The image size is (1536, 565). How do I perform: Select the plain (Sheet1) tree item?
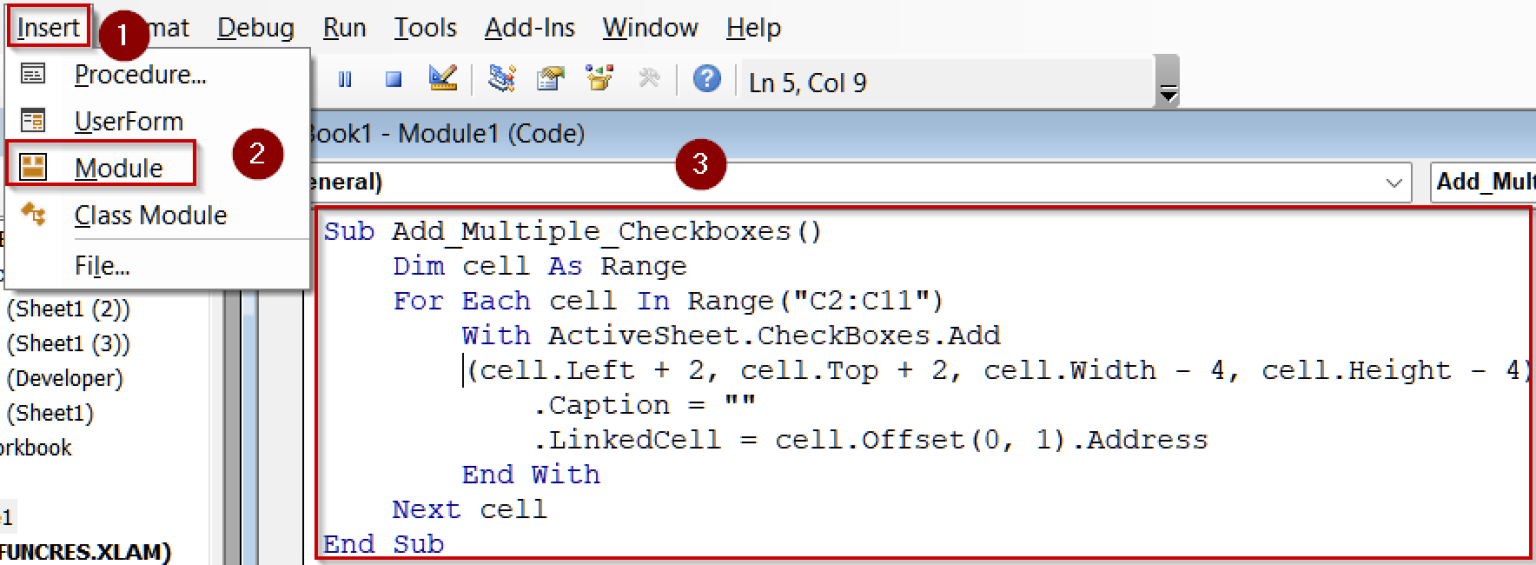point(50,413)
